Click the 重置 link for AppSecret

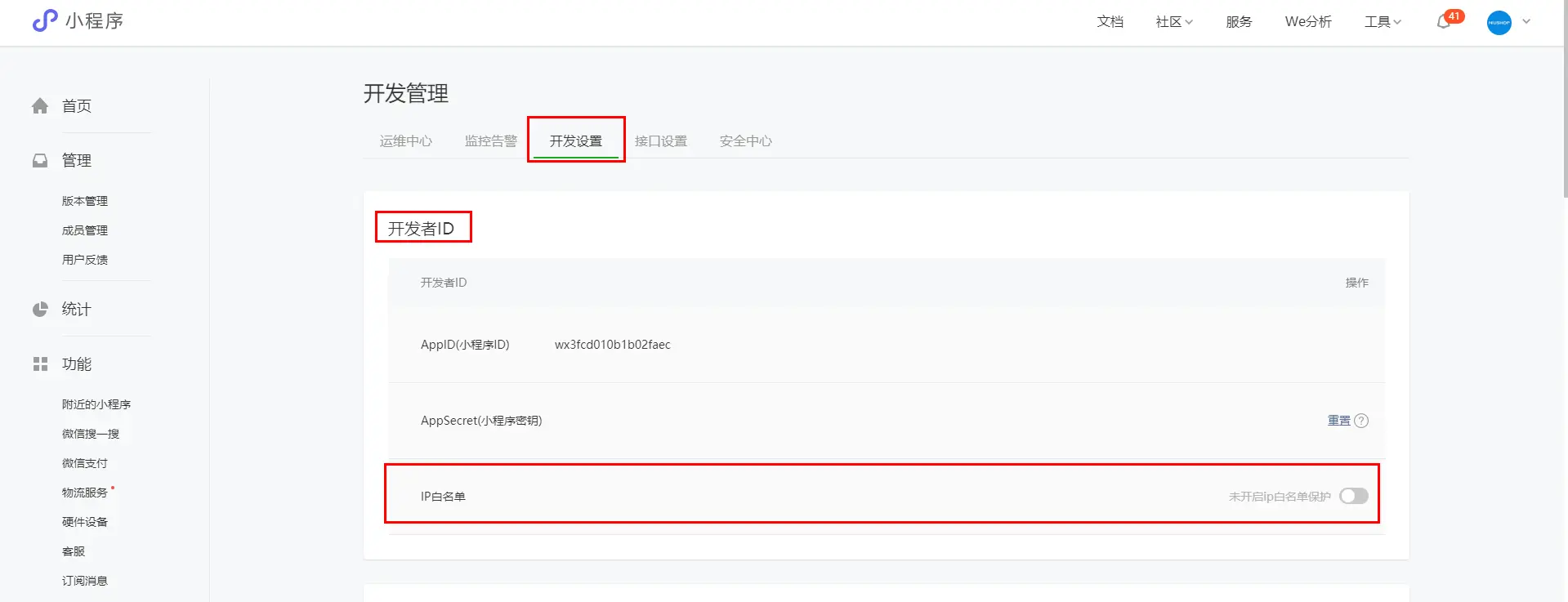pyautogui.click(x=1338, y=421)
